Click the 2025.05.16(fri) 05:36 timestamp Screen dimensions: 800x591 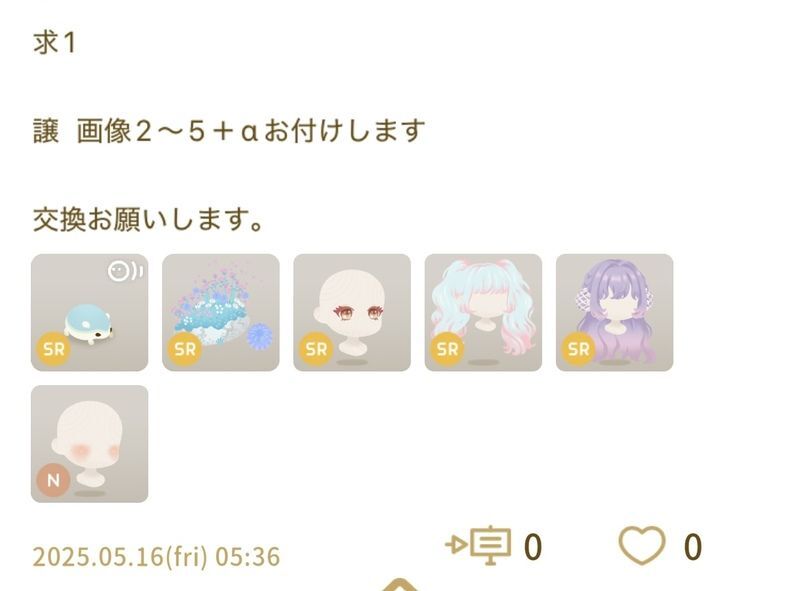click(156, 557)
